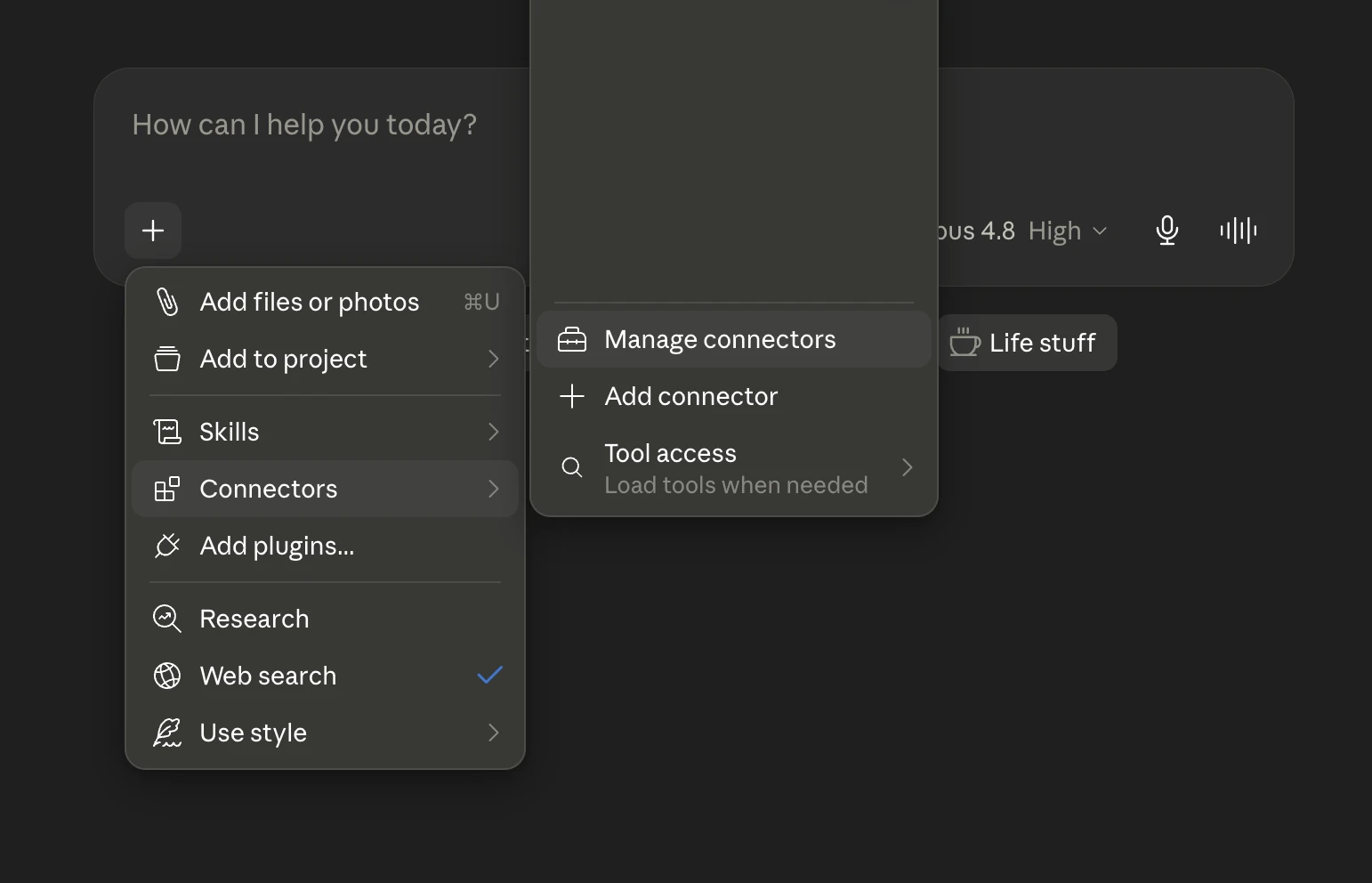Click the coffee cup icon on Life stuff
This screenshot has width=1372, height=883.
(964, 342)
